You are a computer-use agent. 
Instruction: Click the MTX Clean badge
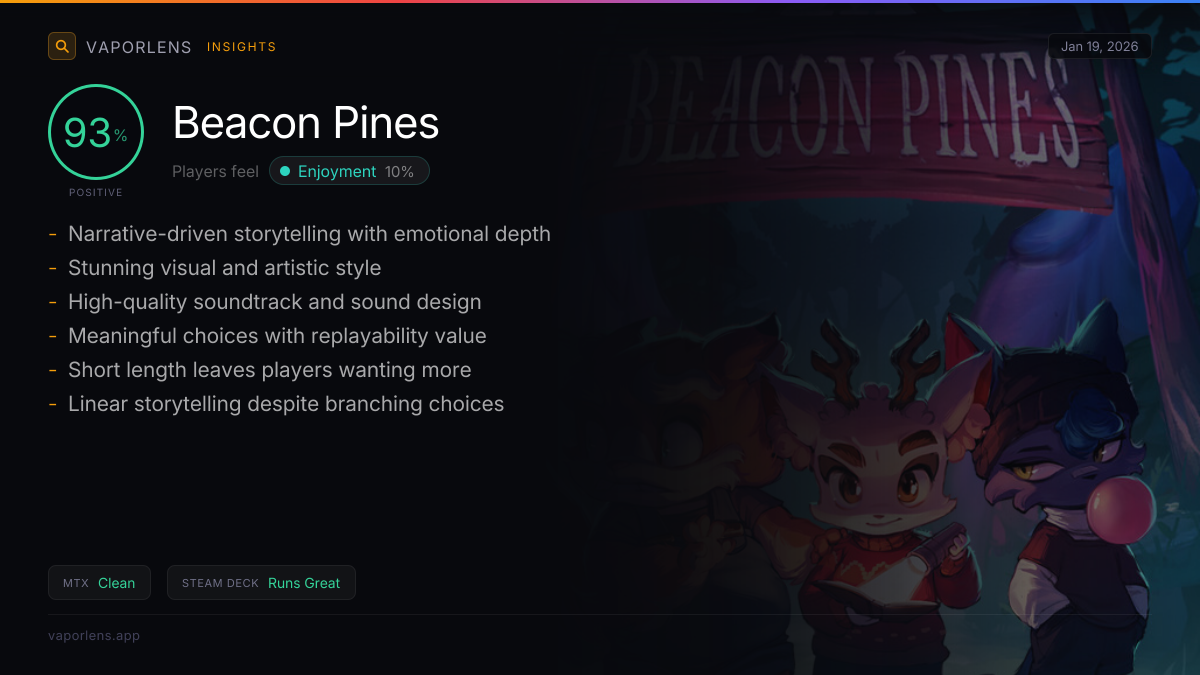click(99, 583)
